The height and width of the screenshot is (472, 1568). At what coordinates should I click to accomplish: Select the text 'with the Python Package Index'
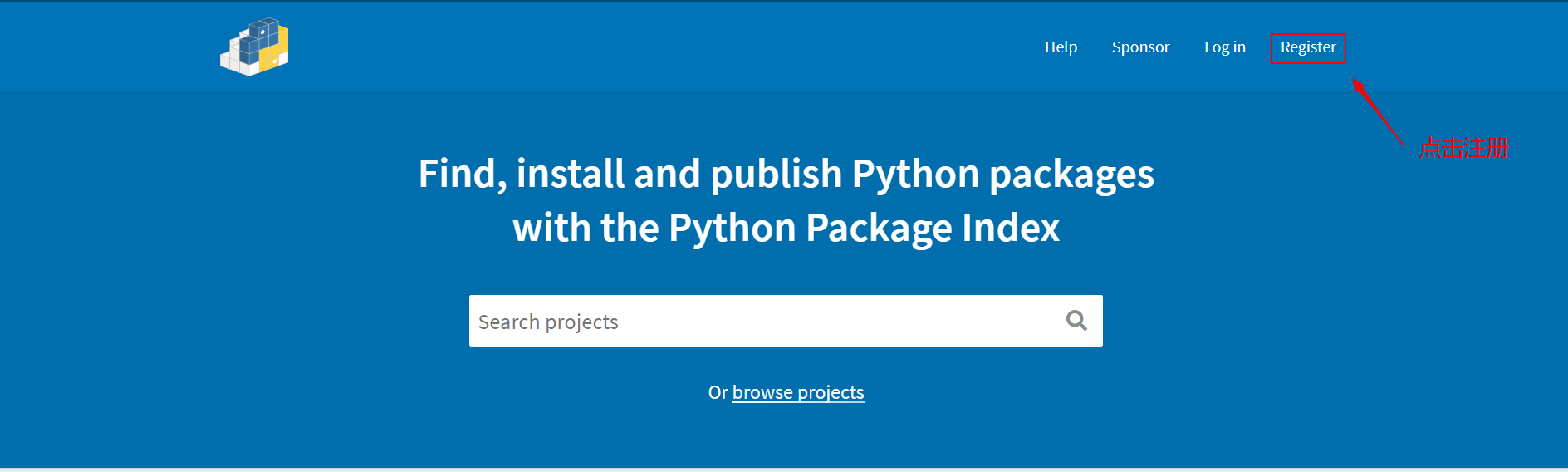pyautogui.click(x=786, y=229)
